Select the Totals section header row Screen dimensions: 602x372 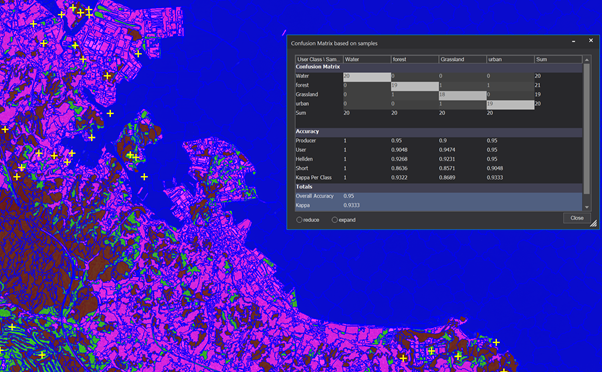coord(439,187)
